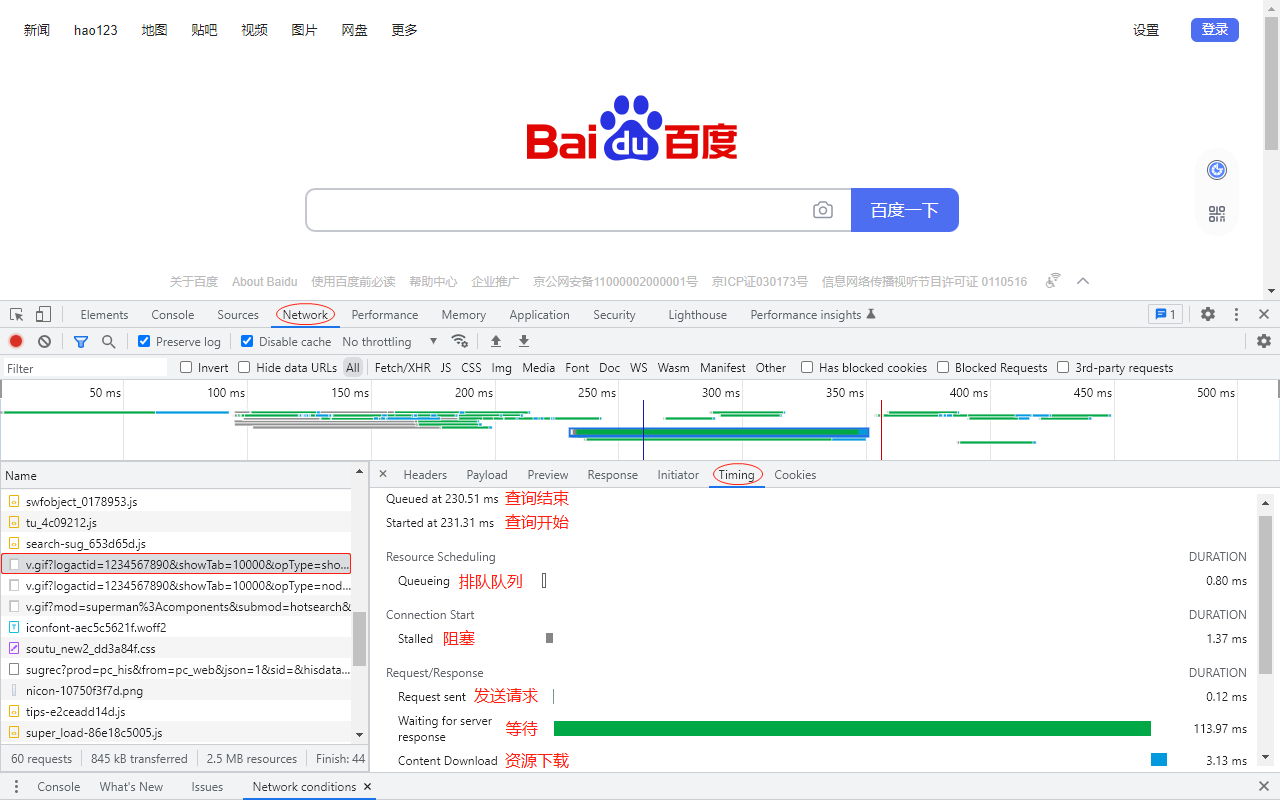
Task: Click the accessibility icon in footer
Action: pyautogui.click(x=1053, y=281)
